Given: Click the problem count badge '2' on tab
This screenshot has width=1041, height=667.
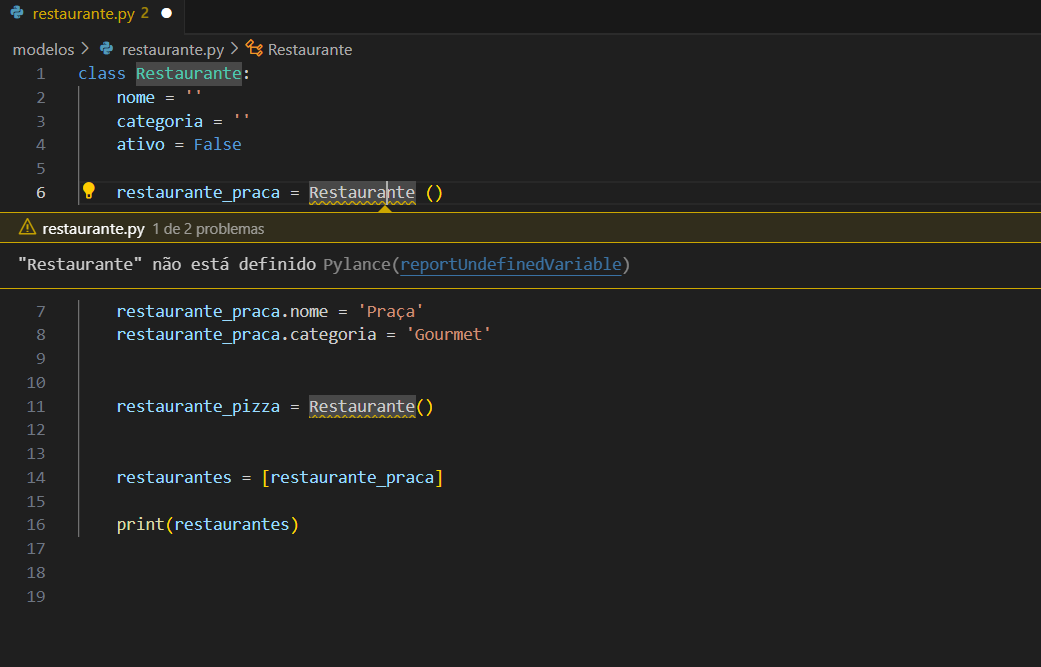Looking at the screenshot, I should [x=145, y=13].
